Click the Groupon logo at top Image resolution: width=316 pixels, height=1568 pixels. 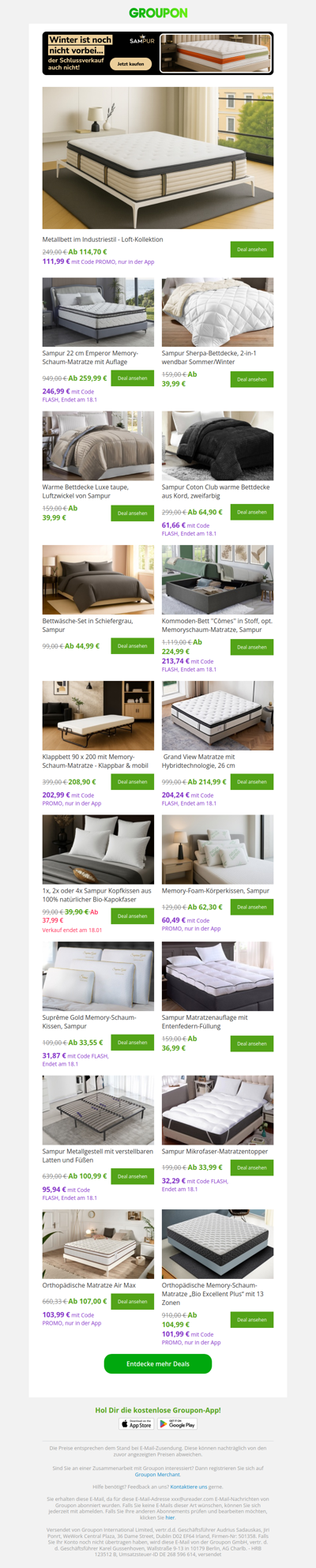[158, 13]
